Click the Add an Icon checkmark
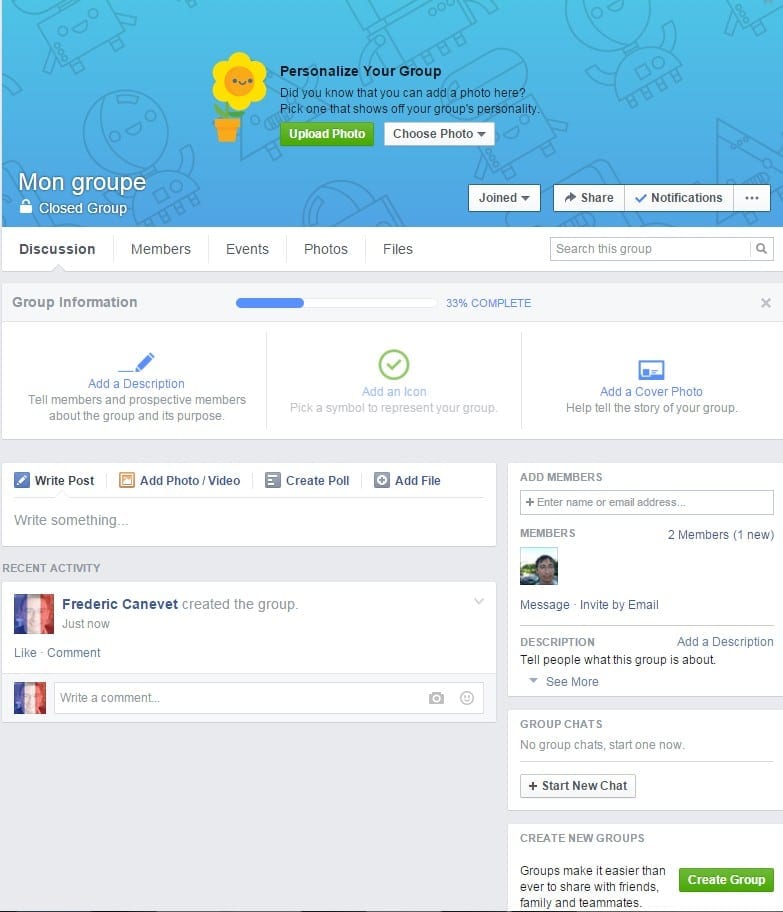This screenshot has width=783, height=912. [394, 365]
